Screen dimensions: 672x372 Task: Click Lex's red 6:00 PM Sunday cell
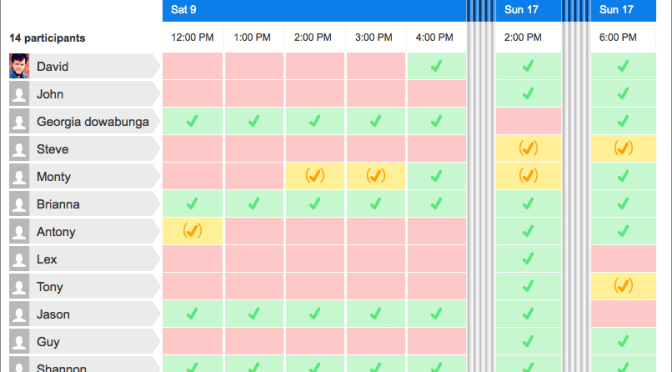pos(623,258)
